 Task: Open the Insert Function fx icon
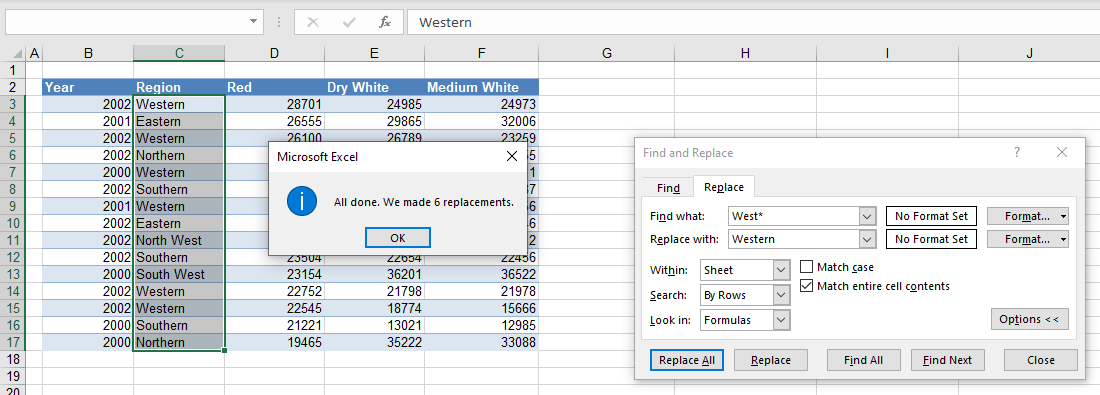click(384, 22)
